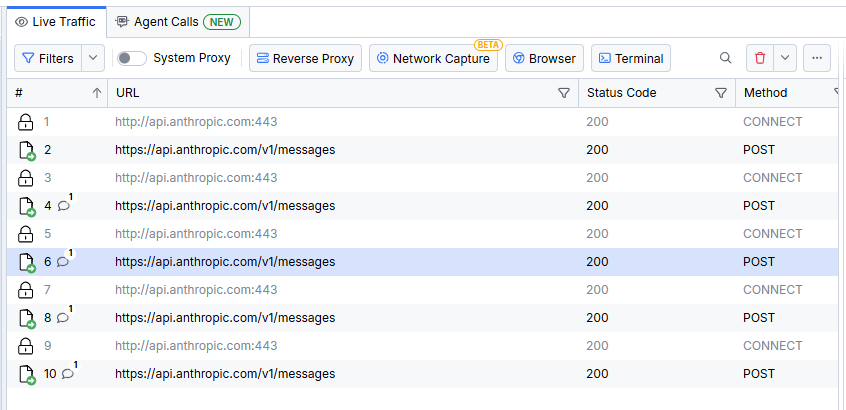Launch the Browser button
This screenshot has height=410, width=846.
[x=544, y=58]
